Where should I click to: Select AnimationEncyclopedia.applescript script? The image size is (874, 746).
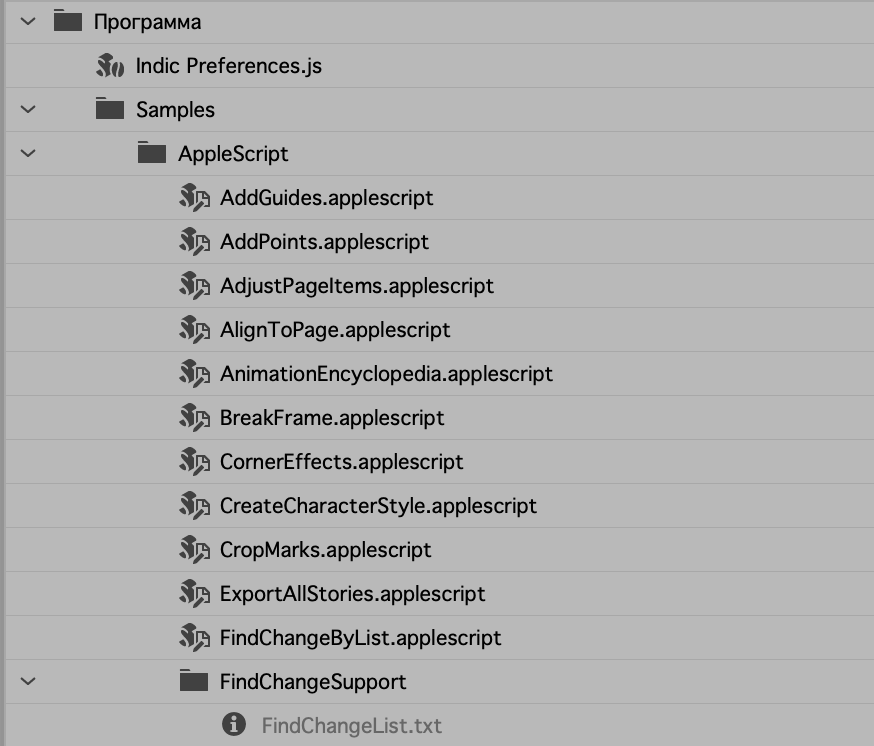pos(386,373)
